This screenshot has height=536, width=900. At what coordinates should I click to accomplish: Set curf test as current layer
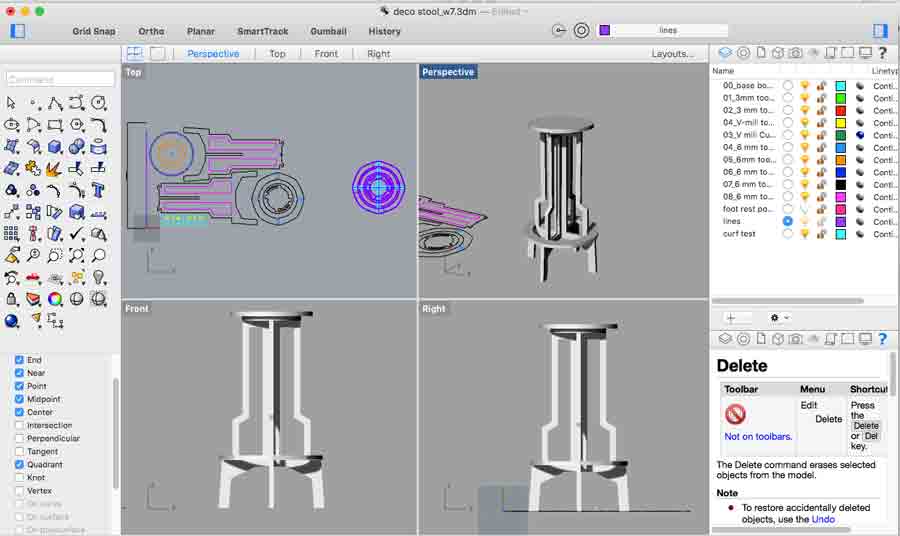pos(788,234)
